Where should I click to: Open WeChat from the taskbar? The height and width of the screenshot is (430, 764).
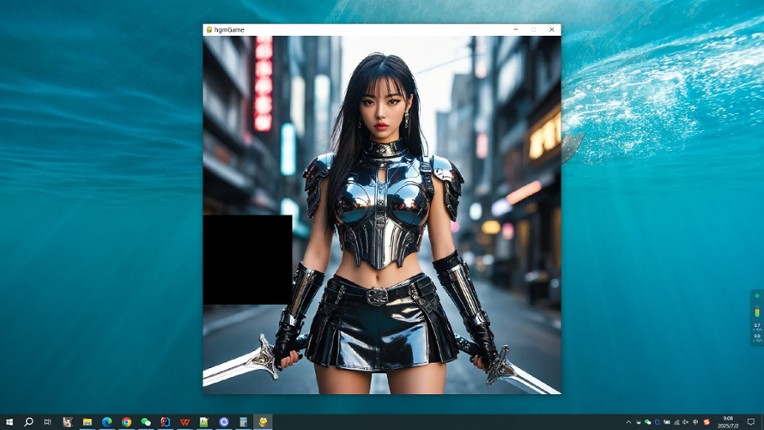click(x=146, y=422)
